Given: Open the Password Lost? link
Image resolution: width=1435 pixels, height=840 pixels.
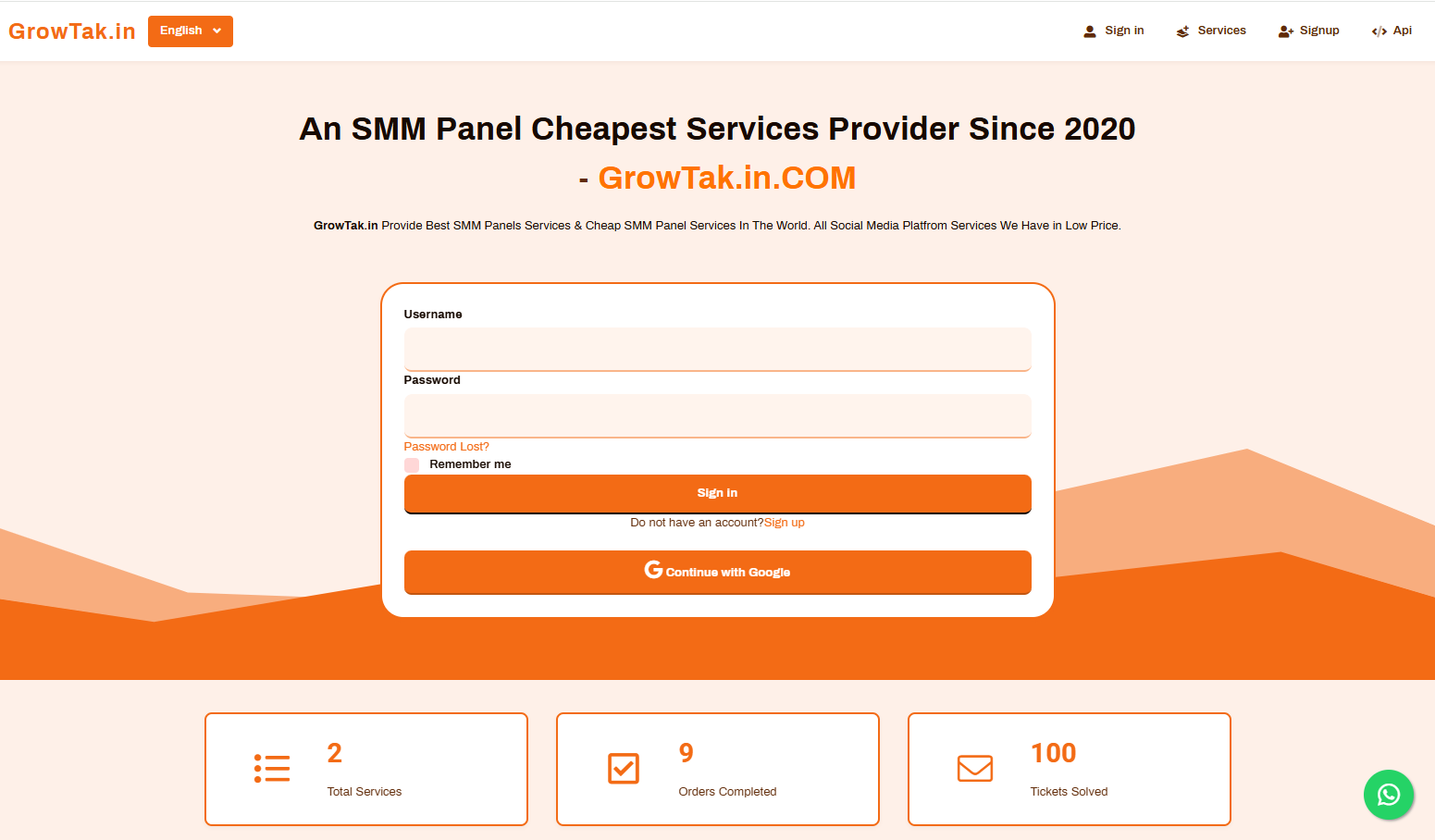Looking at the screenshot, I should point(446,447).
